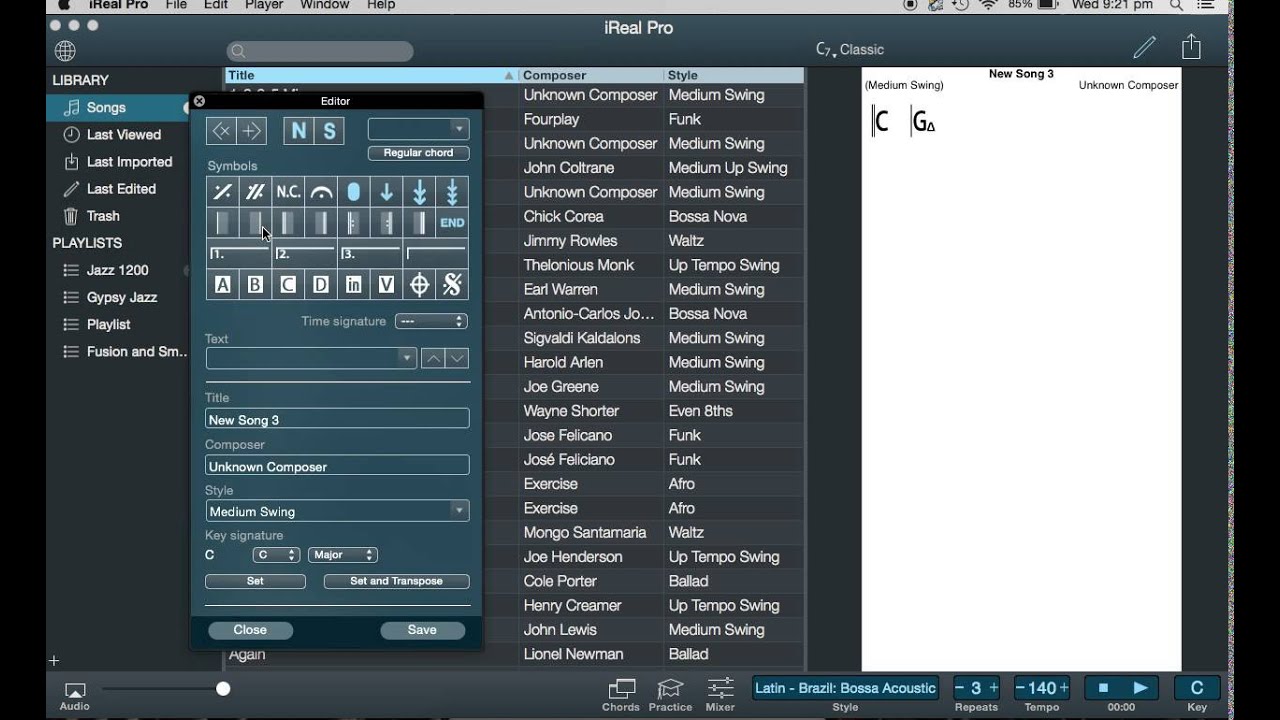Click the Set key button
This screenshot has width=1280, height=720.
coord(255,581)
